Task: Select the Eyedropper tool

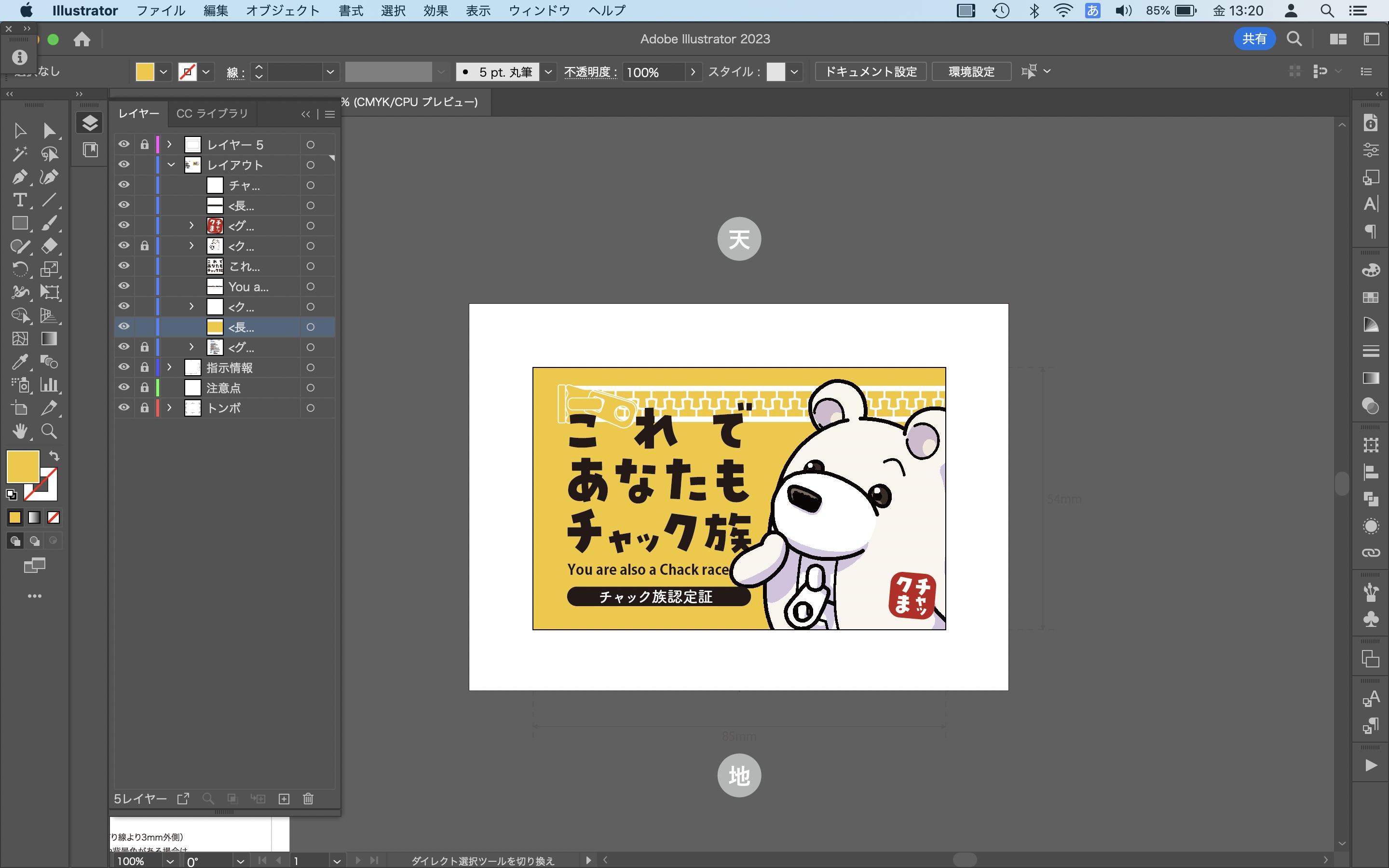Action: tap(19, 362)
